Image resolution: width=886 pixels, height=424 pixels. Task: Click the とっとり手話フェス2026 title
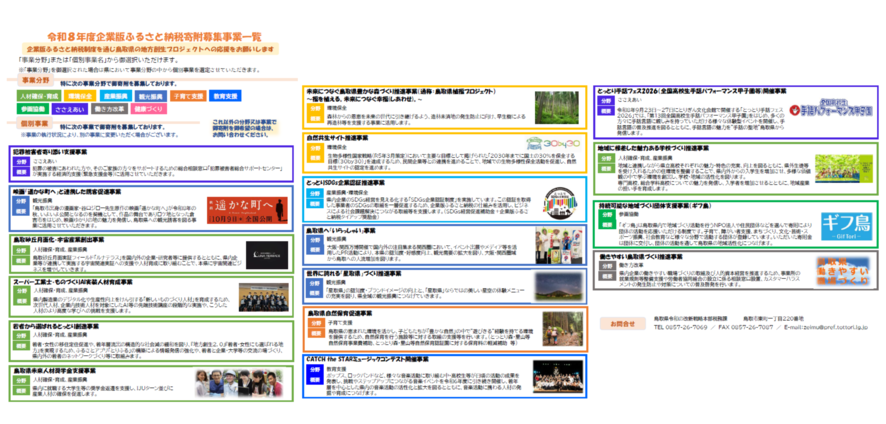[x=693, y=90]
